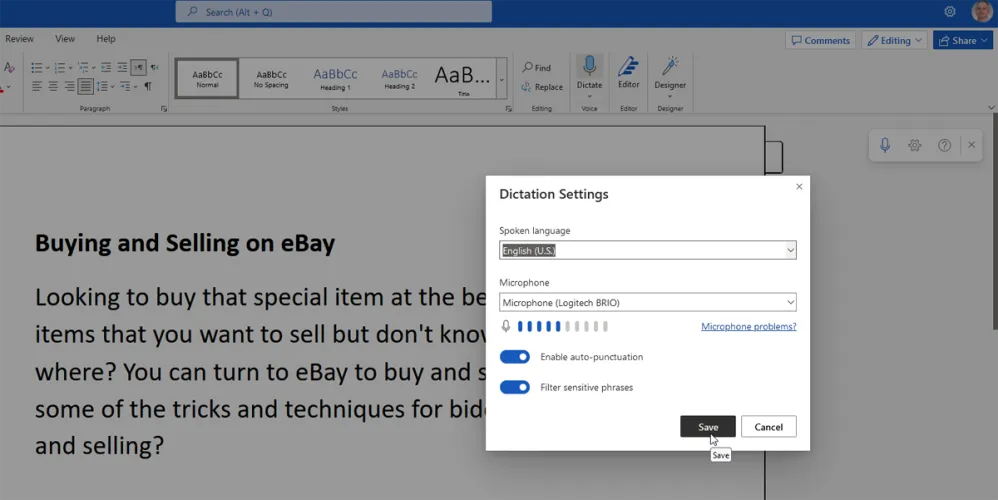Expand the Editing mode dropdown
998x500 pixels.
(x=895, y=41)
